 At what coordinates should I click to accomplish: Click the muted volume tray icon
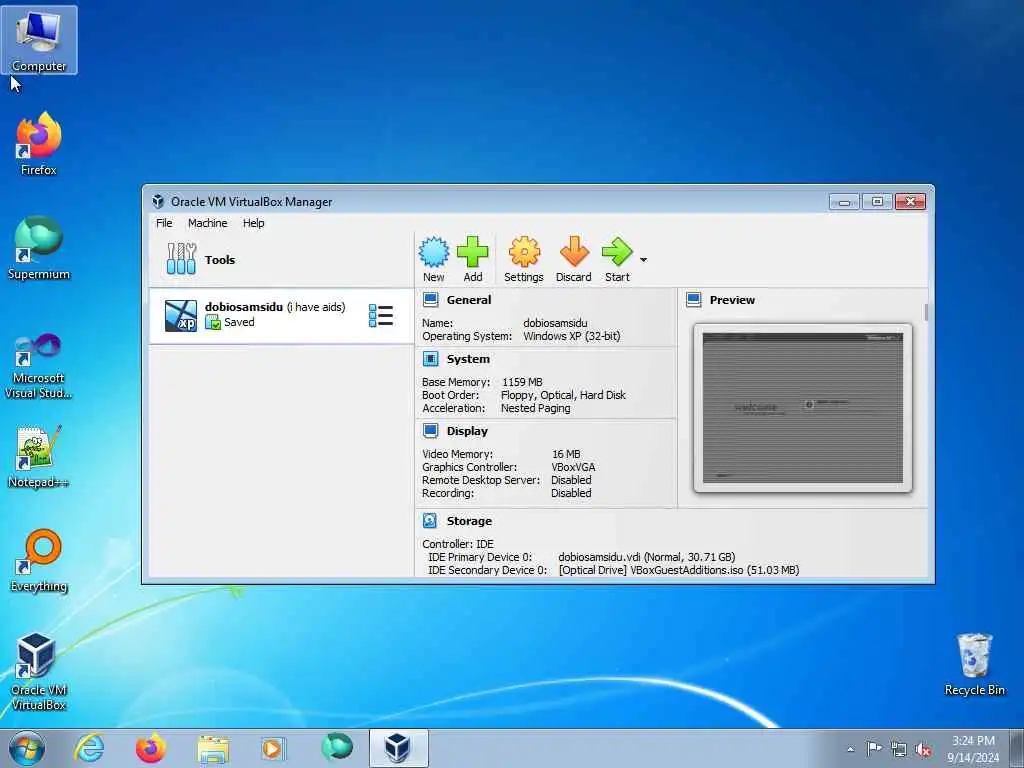[x=923, y=750]
